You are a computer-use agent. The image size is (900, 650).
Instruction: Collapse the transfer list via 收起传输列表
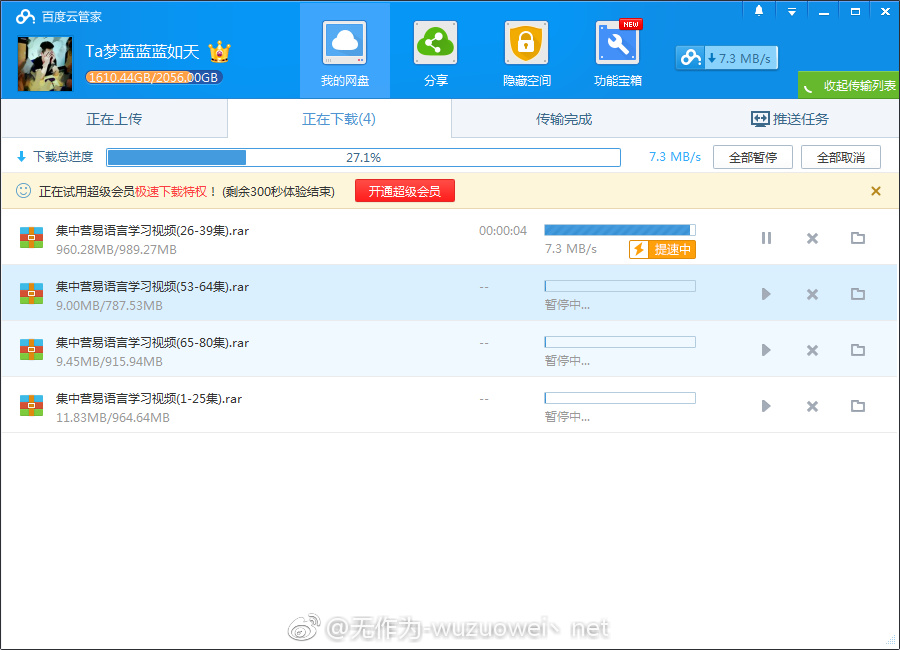847,85
